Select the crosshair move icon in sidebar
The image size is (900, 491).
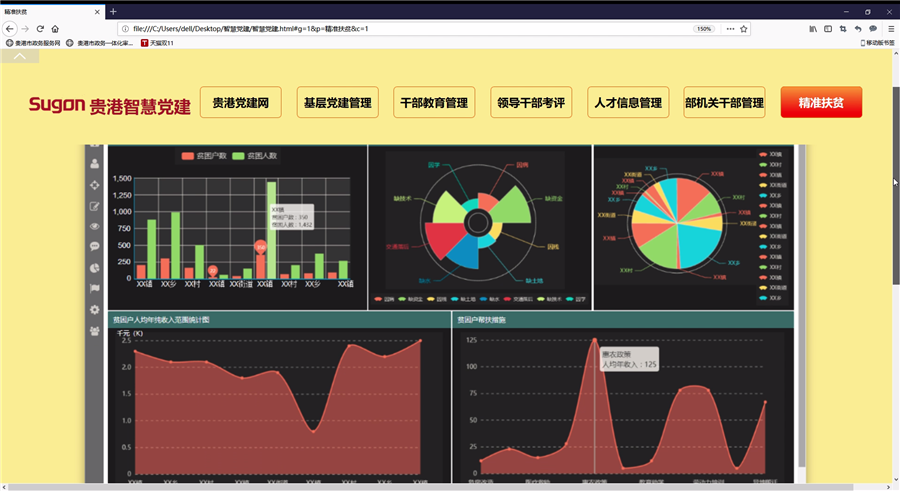(95, 185)
